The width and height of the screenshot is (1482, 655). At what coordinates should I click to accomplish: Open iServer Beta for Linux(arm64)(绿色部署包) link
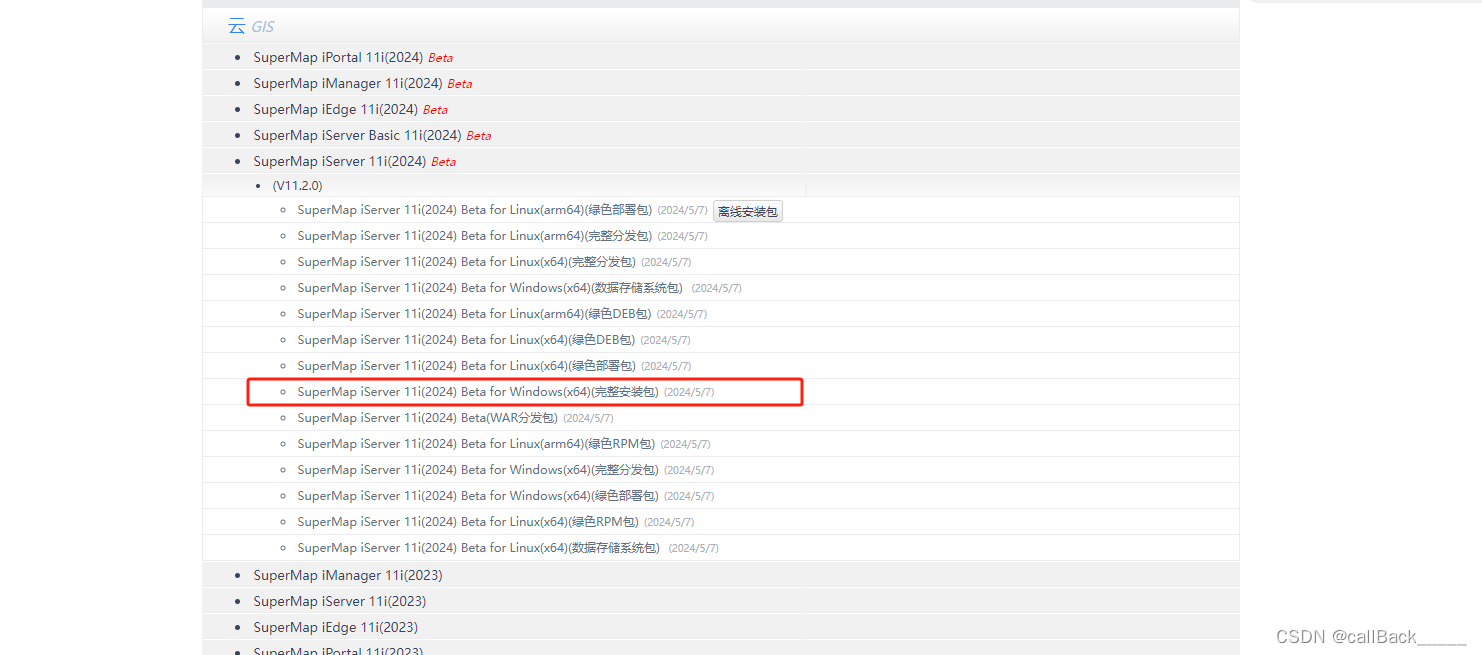tap(474, 210)
